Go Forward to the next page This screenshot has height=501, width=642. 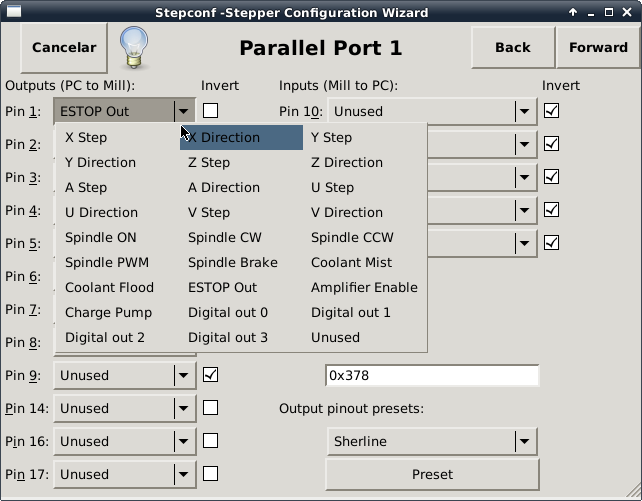click(x=598, y=47)
